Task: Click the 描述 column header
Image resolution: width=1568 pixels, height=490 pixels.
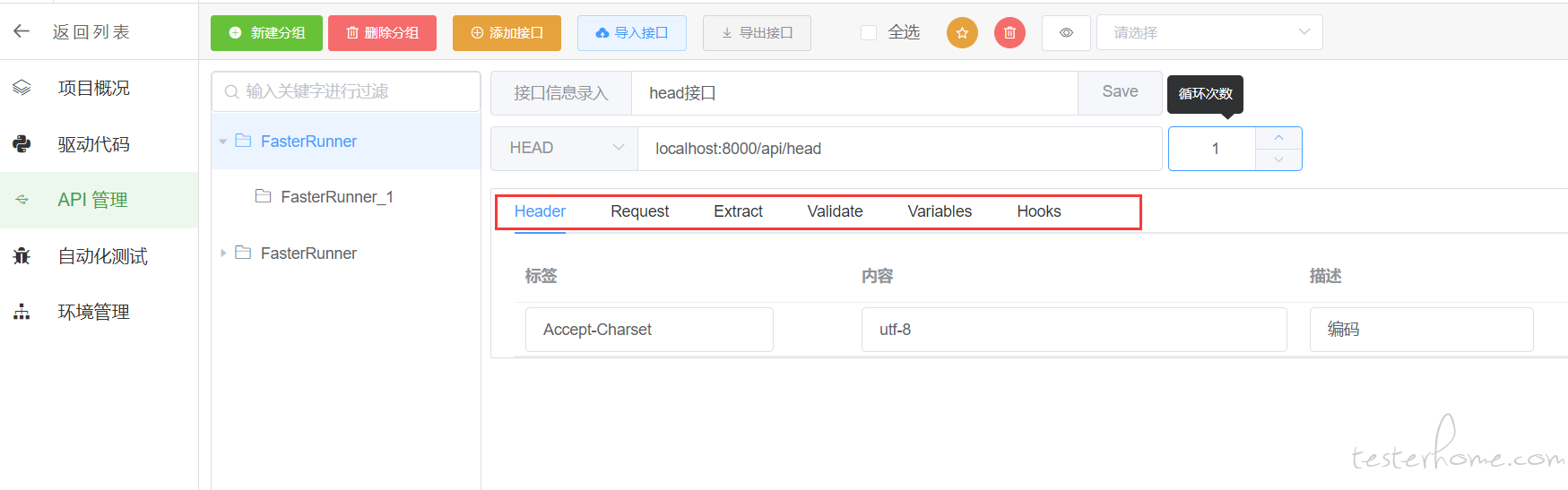Action: (x=1326, y=276)
